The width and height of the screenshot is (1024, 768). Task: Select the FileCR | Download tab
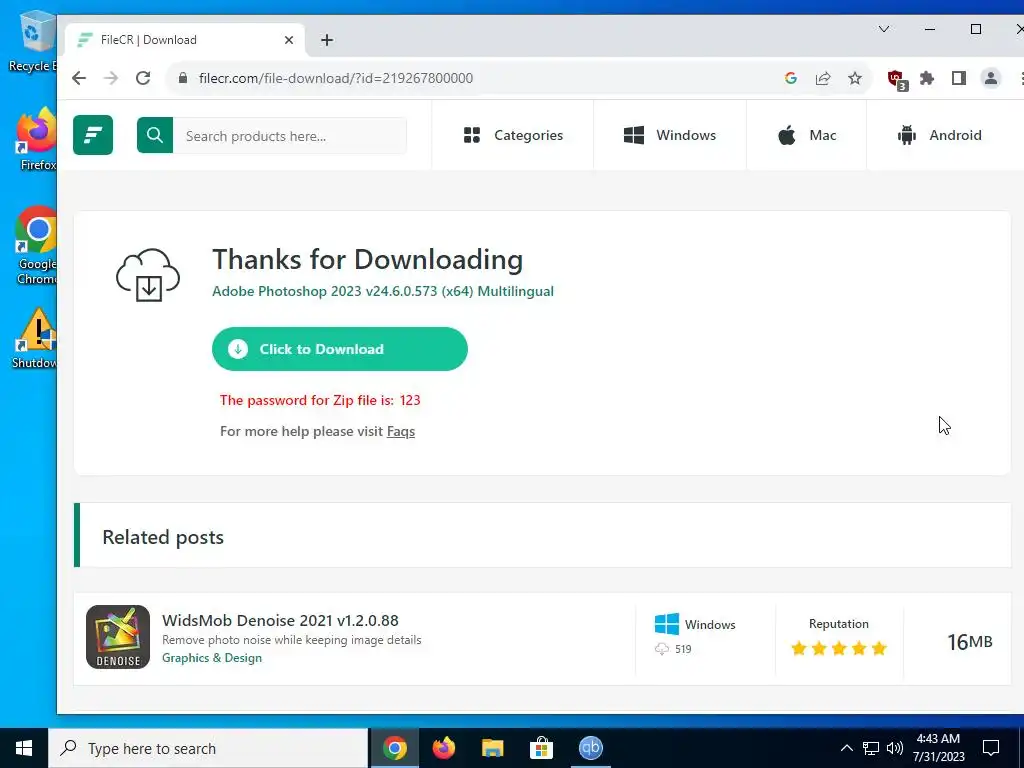coord(185,40)
